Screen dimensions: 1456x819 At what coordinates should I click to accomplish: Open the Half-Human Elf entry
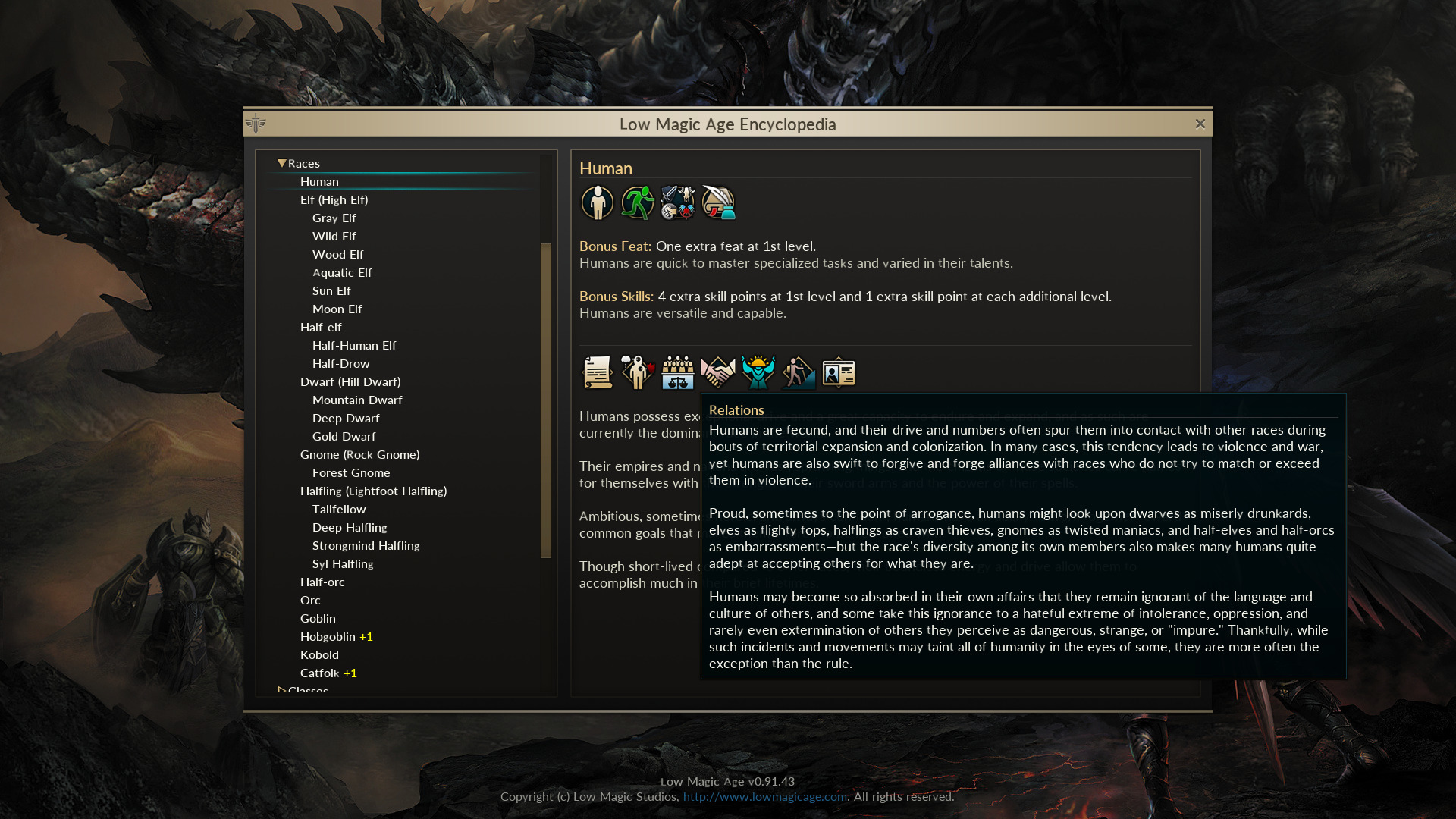click(x=354, y=345)
